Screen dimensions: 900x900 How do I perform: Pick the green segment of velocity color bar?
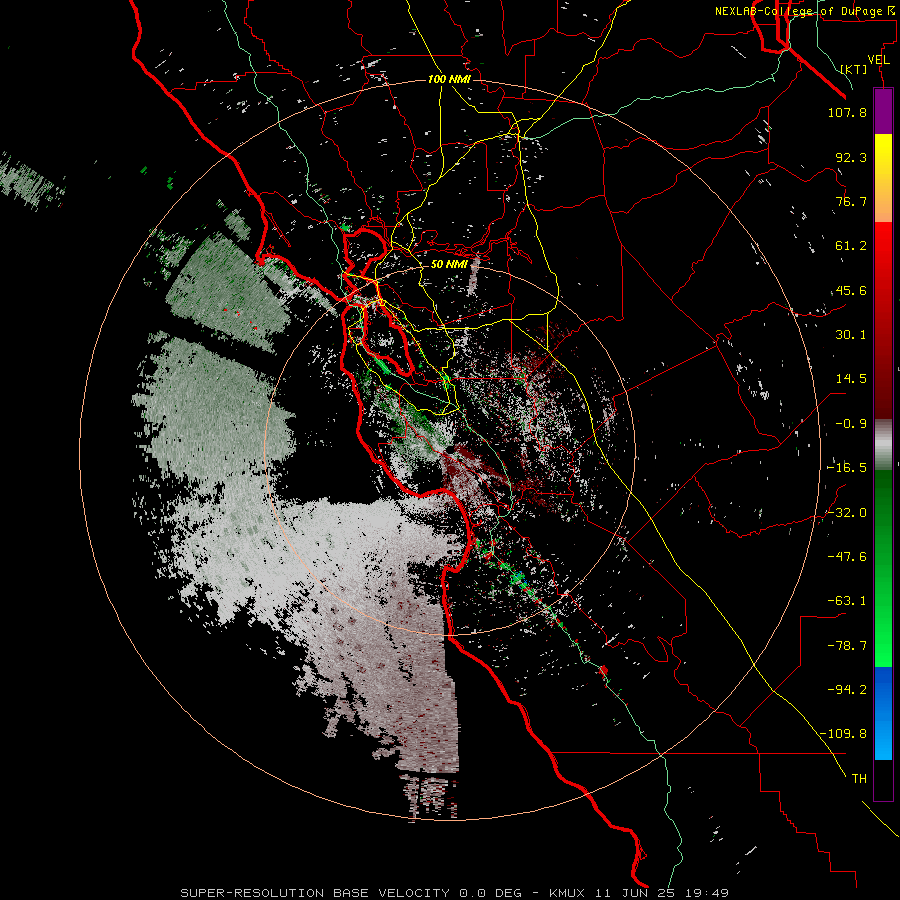(883, 568)
